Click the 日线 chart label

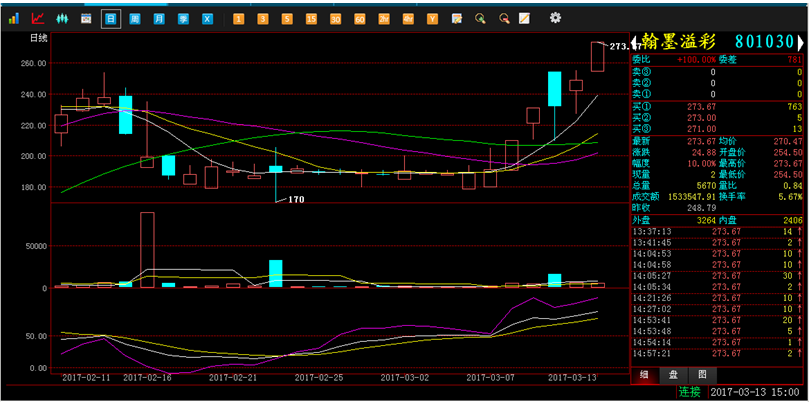coord(39,37)
